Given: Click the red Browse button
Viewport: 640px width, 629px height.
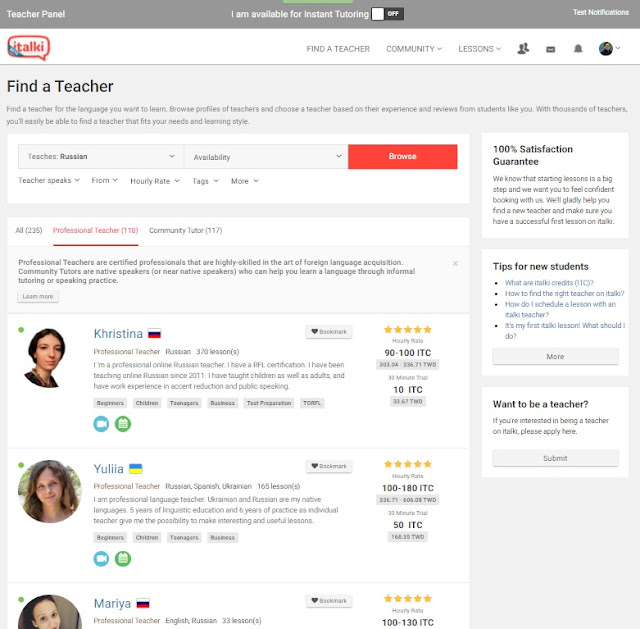Looking at the screenshot, I should click(402, 156).
